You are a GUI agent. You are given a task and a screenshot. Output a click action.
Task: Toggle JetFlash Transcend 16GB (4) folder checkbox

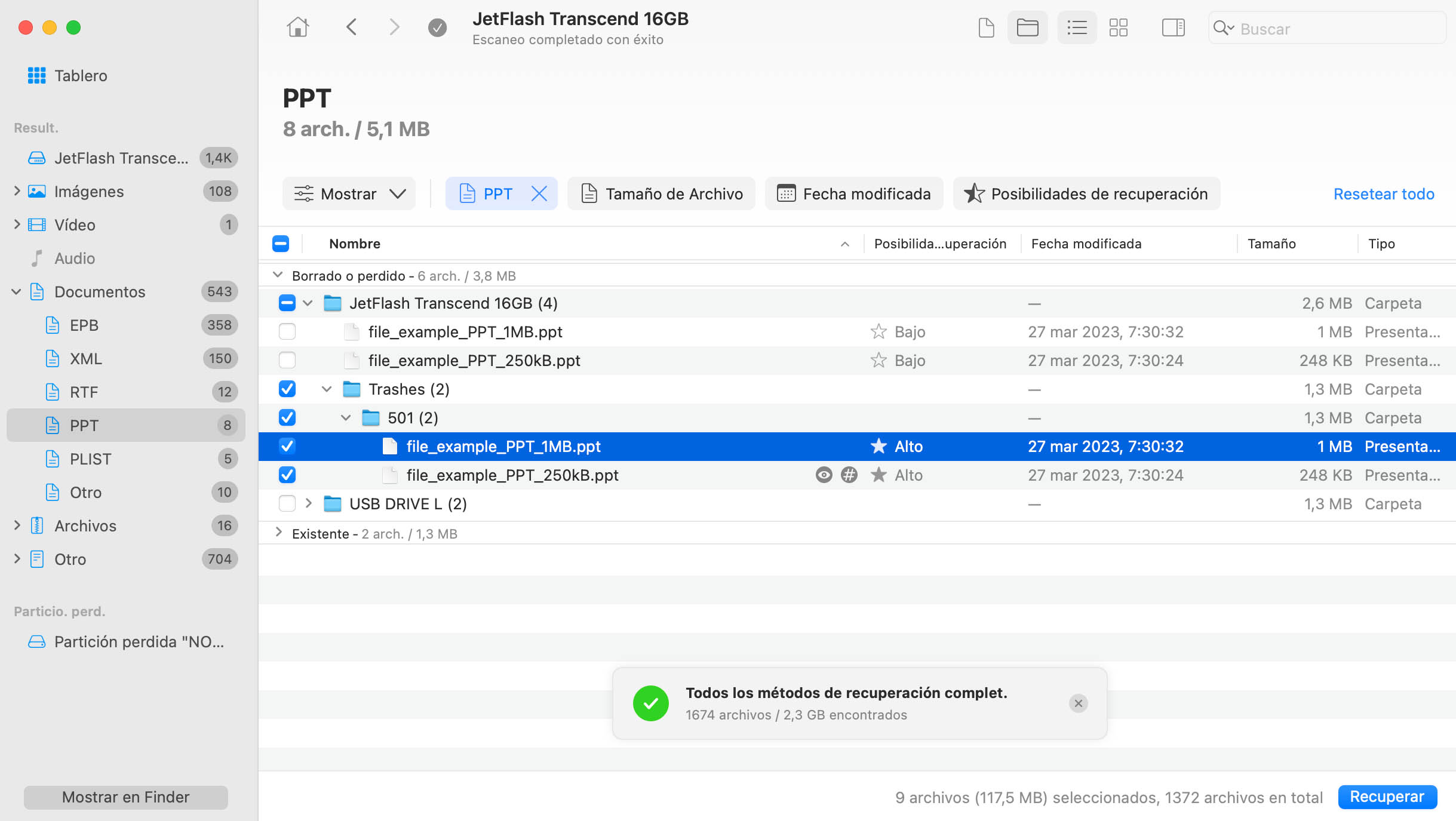pyautogui.click(x=287, y=303)
